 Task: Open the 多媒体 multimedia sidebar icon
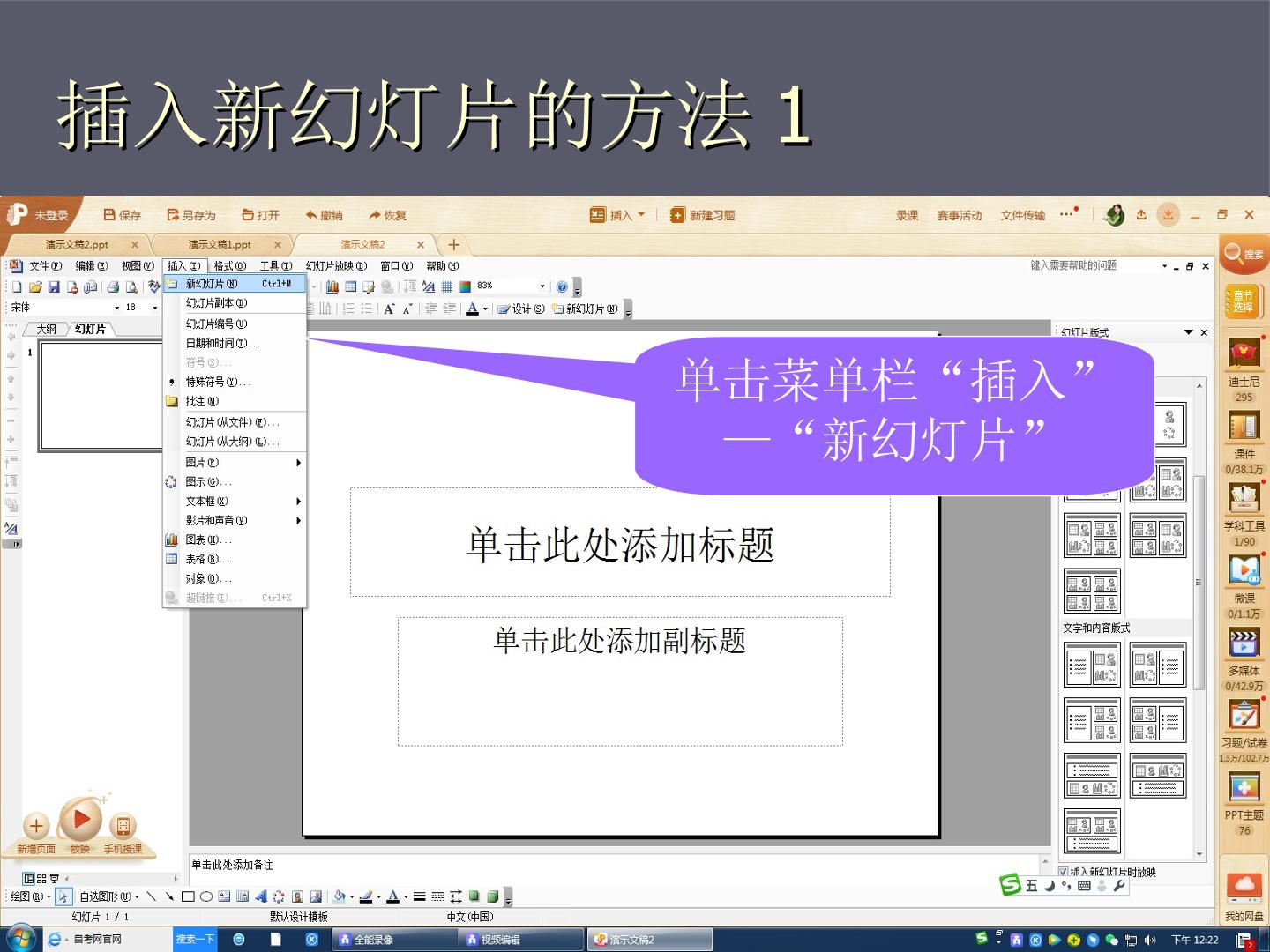(x=1244, y=642)
